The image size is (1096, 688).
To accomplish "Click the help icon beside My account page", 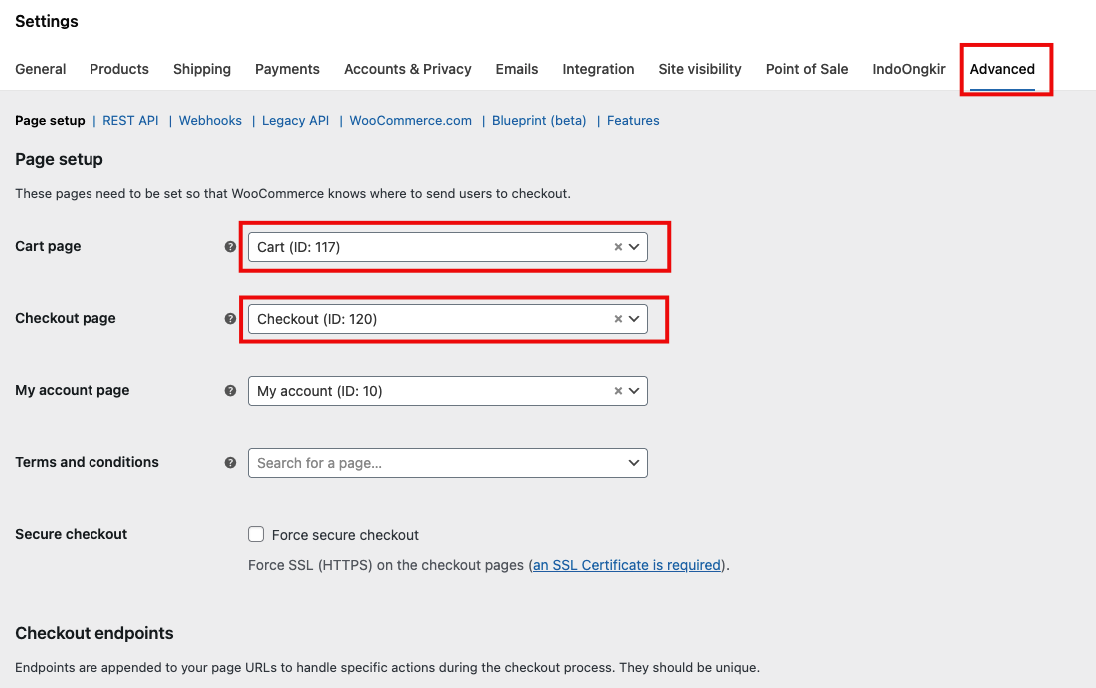I will click(231, 391).
